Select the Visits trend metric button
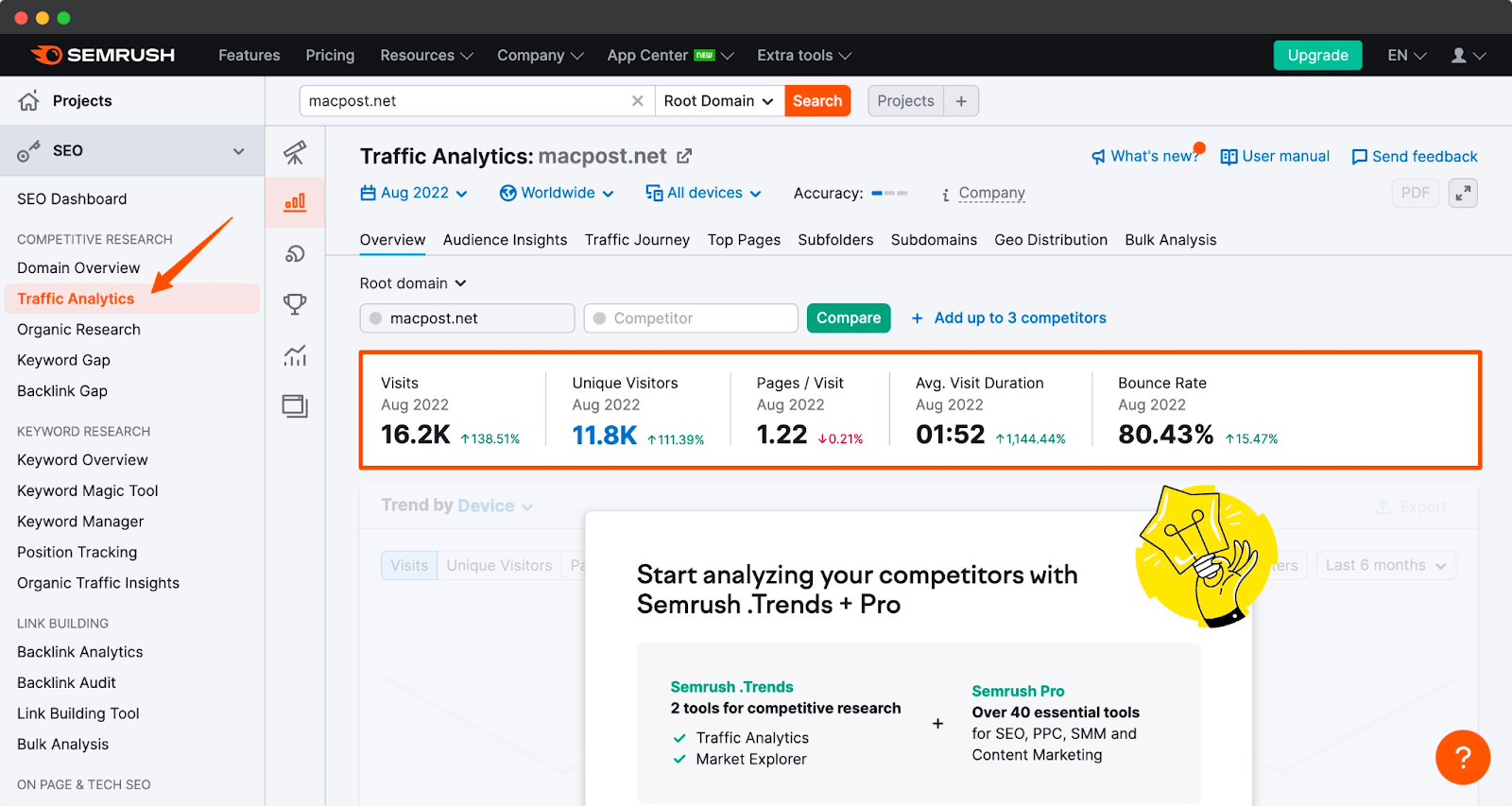This screenshot has height=806, width=1512. (409, 565)
